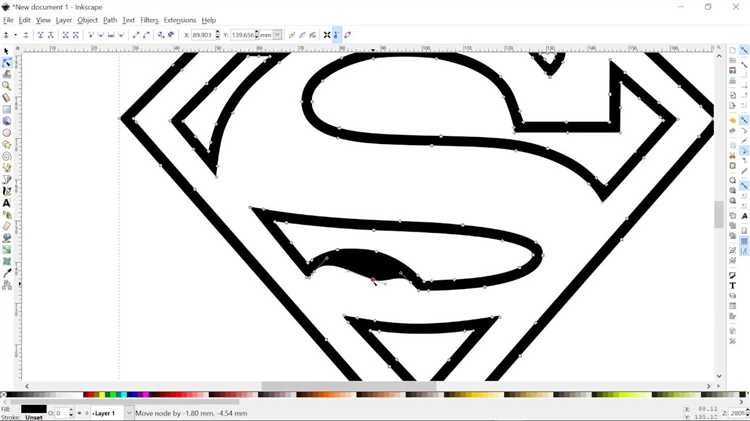Click Break path at selected nodes
Screen dimensions: 750x421
pyautogui.click(x=51, y=35)
